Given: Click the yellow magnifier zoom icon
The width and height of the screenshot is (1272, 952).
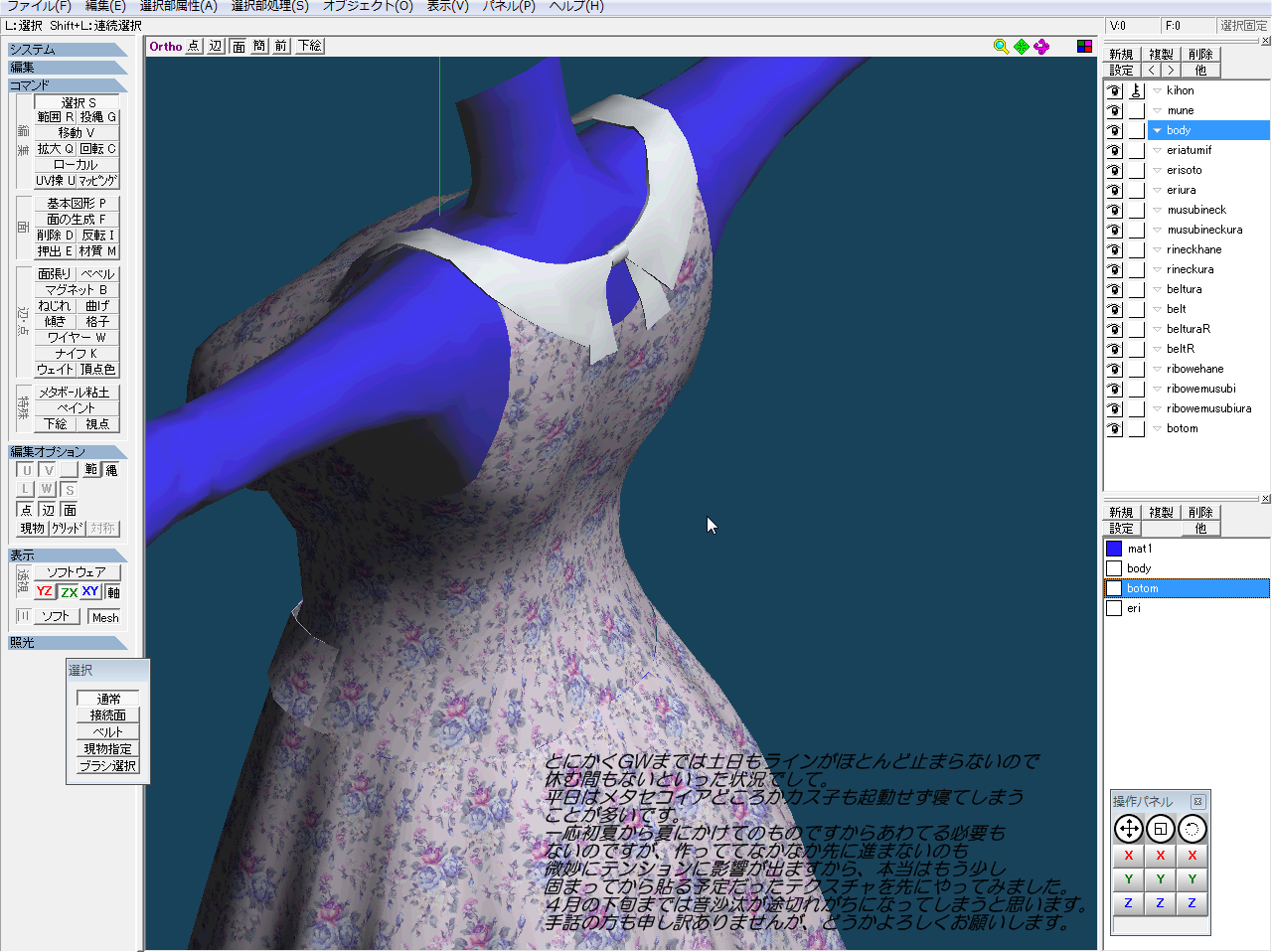Looking at the screenshot, I should [1001, 47].
